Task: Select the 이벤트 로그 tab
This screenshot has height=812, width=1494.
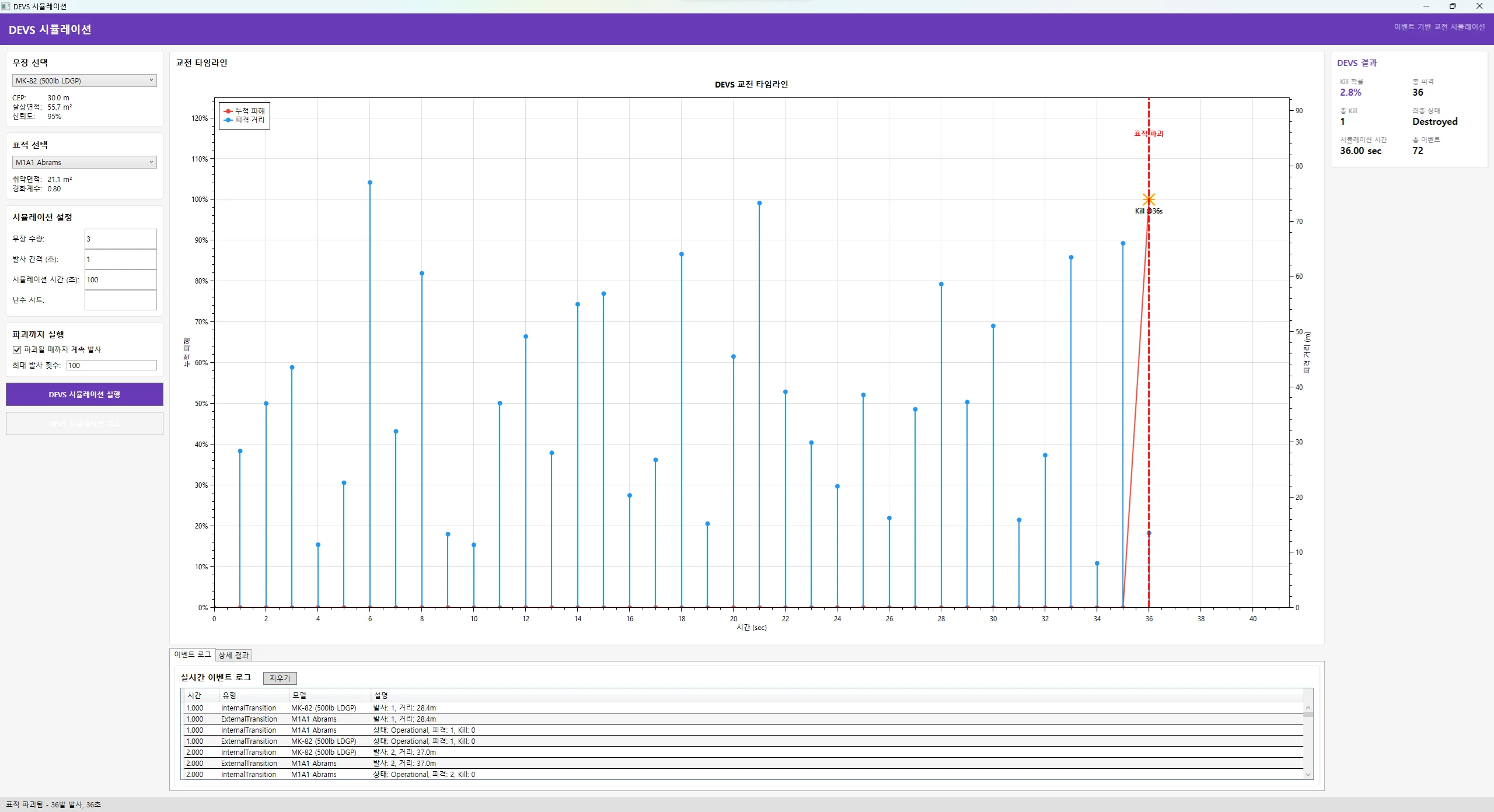Action: [x=192, y=654]
